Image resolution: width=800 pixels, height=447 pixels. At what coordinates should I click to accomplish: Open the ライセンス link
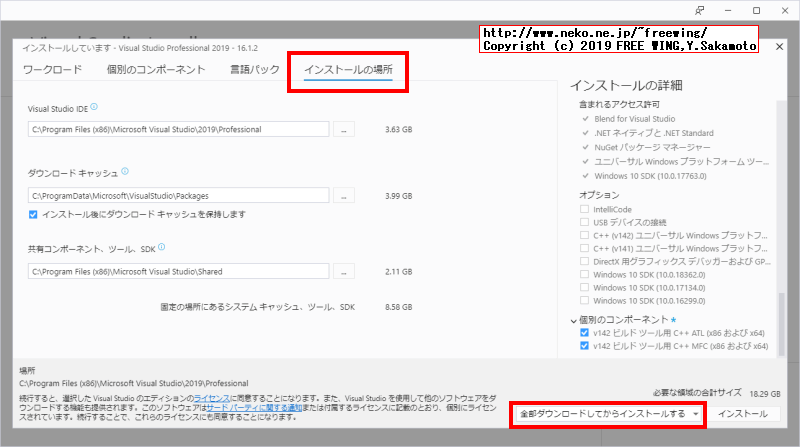(x=212, y=398)
